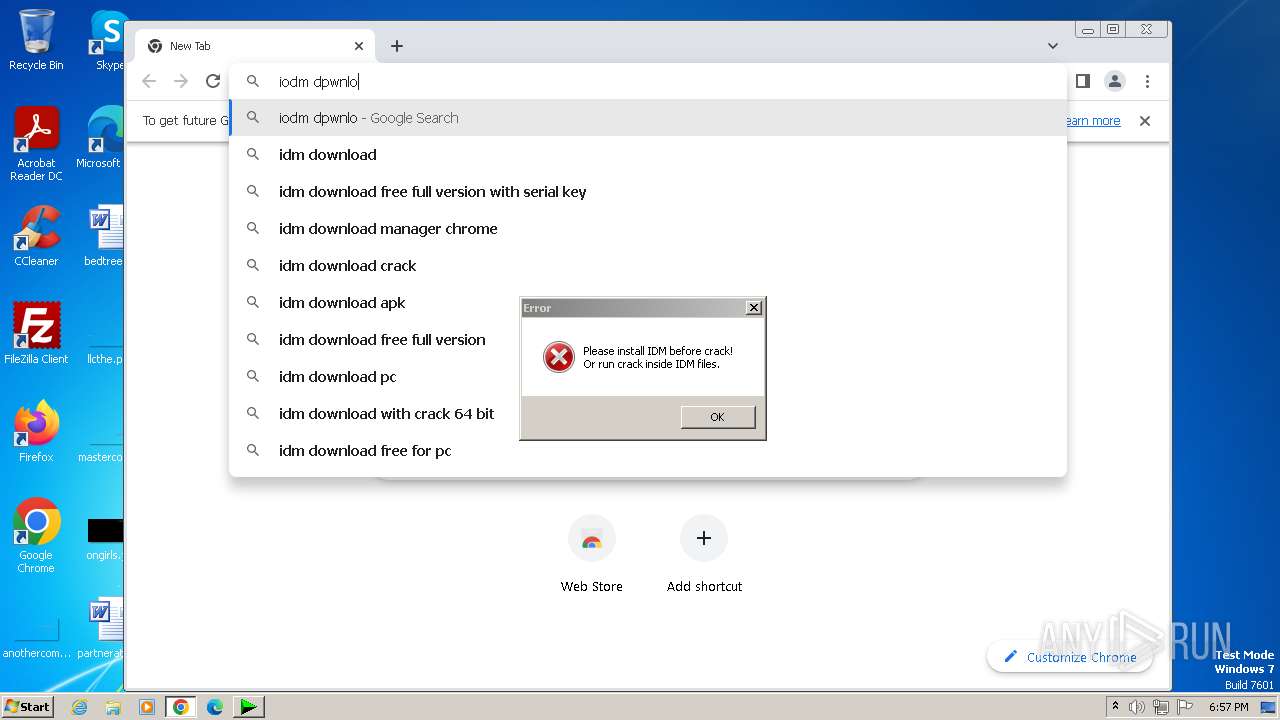
Task: Pick 'idm download free full version with serial key'
Action: tap(648, 192)
